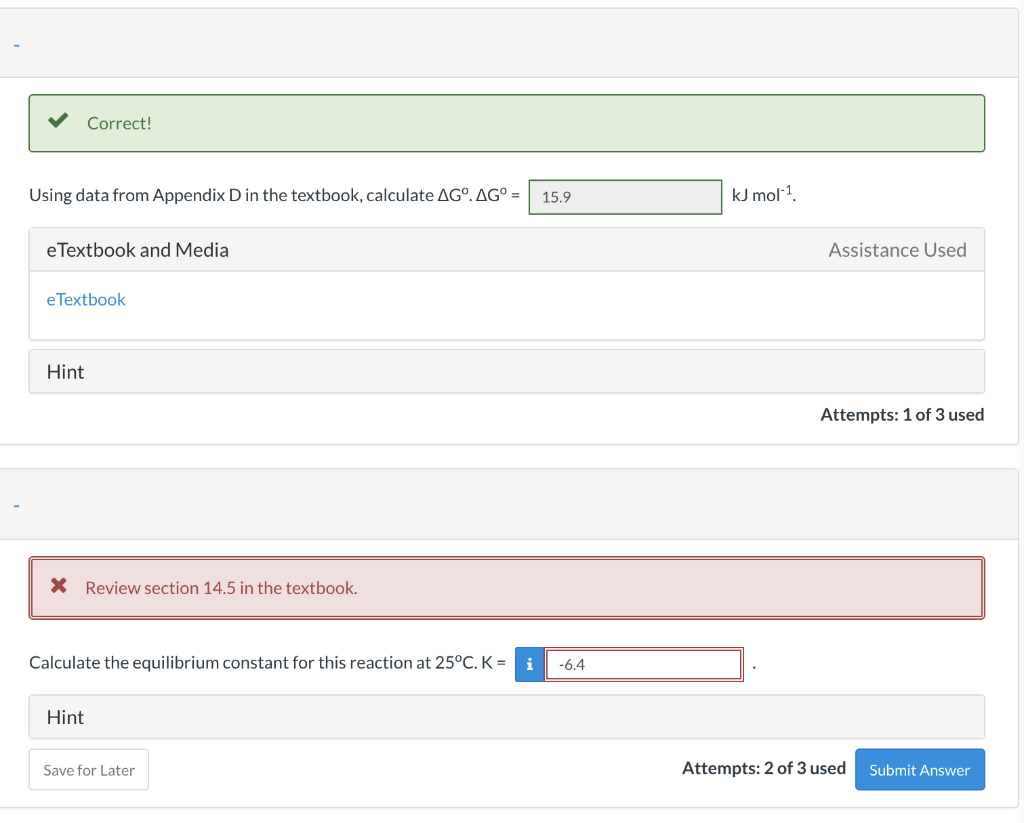Expand the Hint panel under ΔG° question
Viewport: 1024px width, 823px height.
coord(507,372)
